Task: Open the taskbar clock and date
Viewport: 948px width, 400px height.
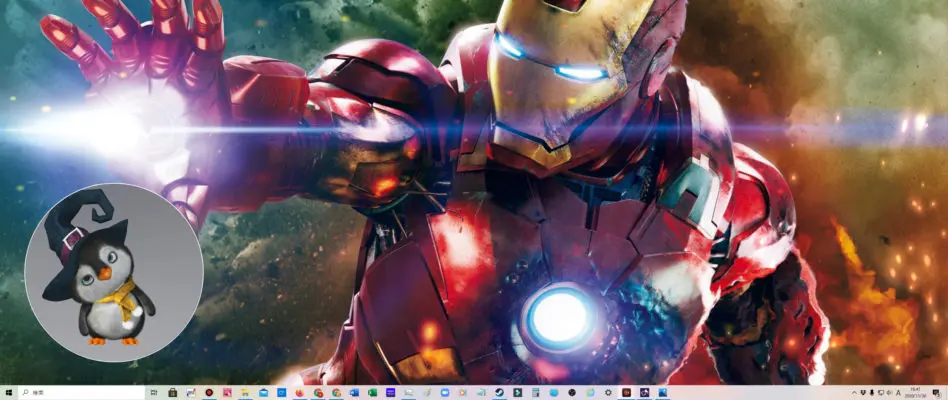Action: 915,393
